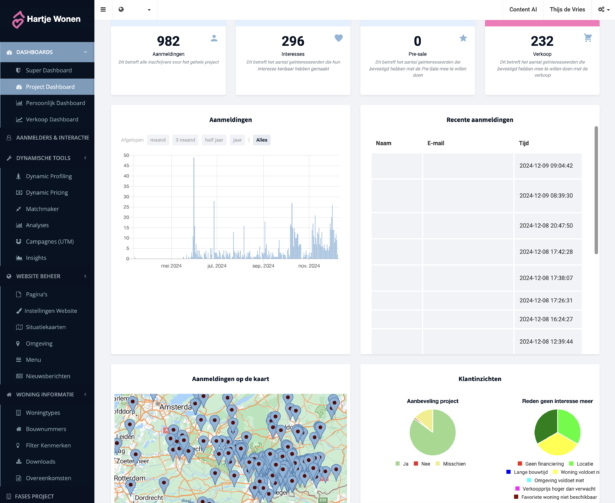This screenshot has height=503, width=615.
Task: Open Thijs de Vries user menu
Action: [567, 9]
